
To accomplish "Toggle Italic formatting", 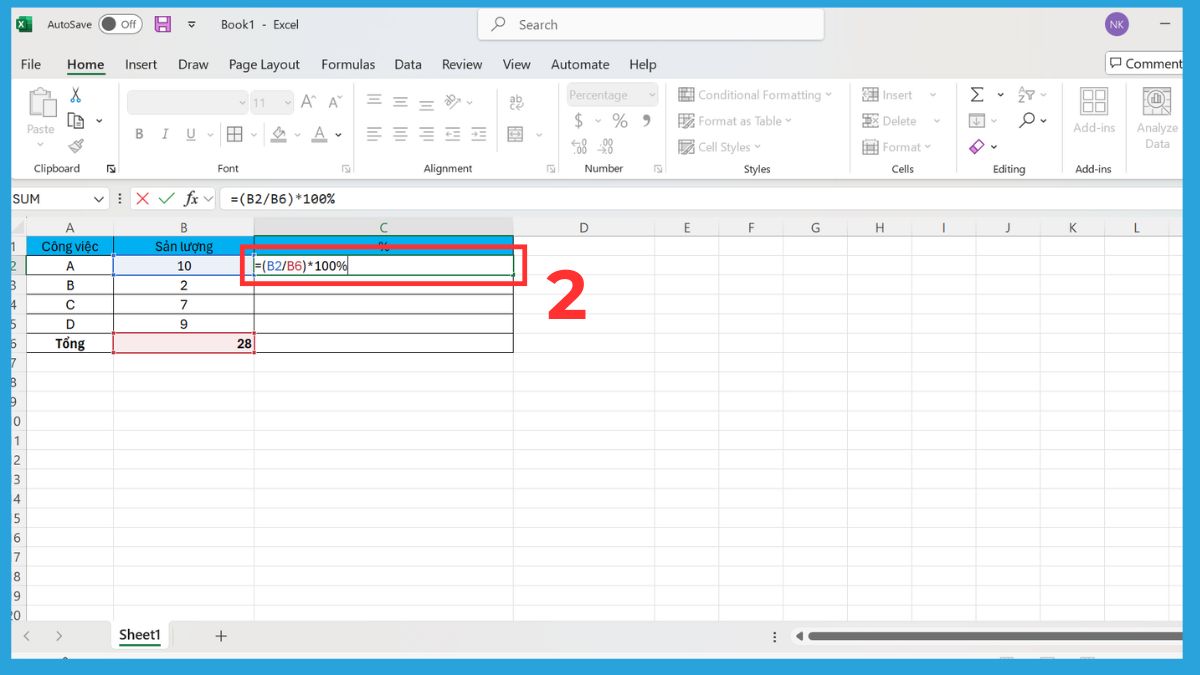I will coord(164,133).
